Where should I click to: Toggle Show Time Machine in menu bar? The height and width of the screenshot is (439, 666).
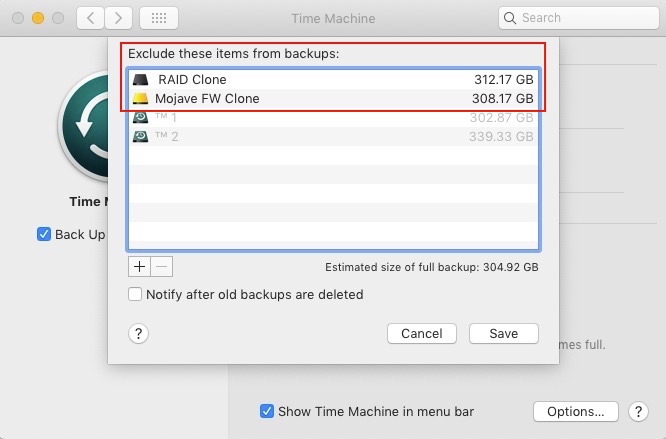267,411
